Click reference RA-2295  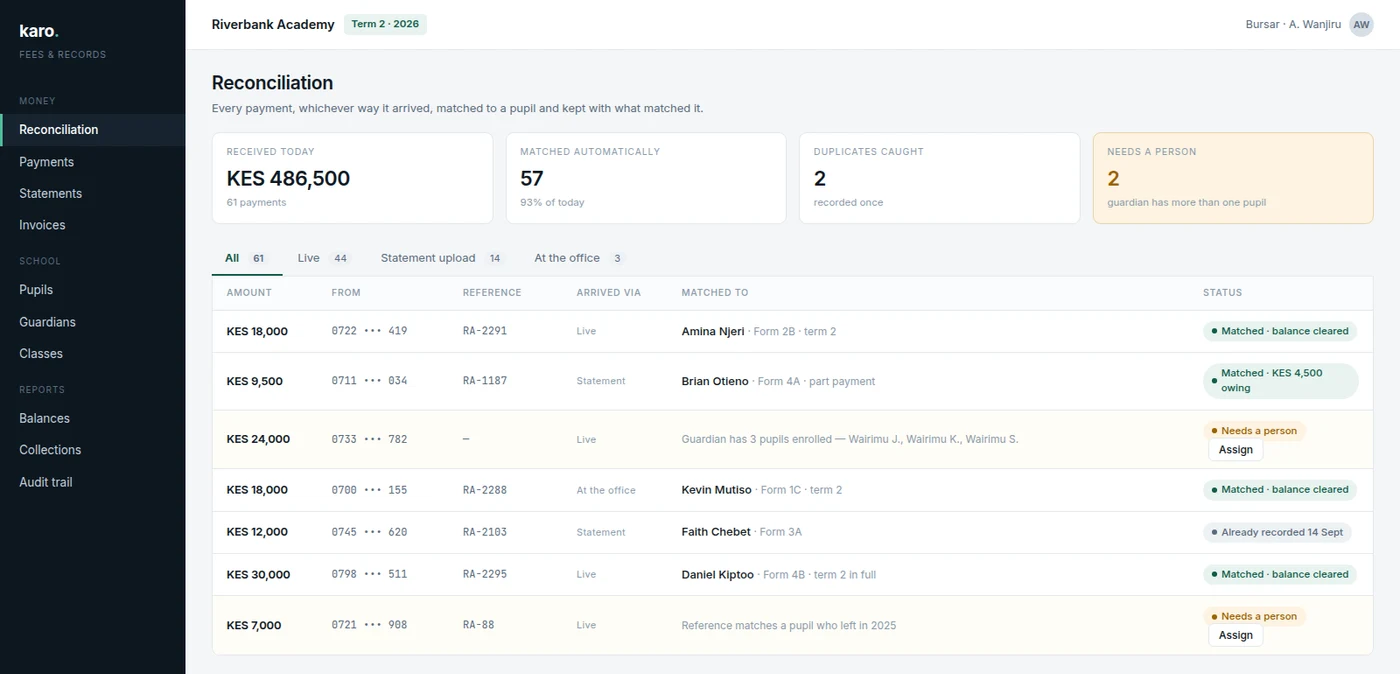click(485, 574)
